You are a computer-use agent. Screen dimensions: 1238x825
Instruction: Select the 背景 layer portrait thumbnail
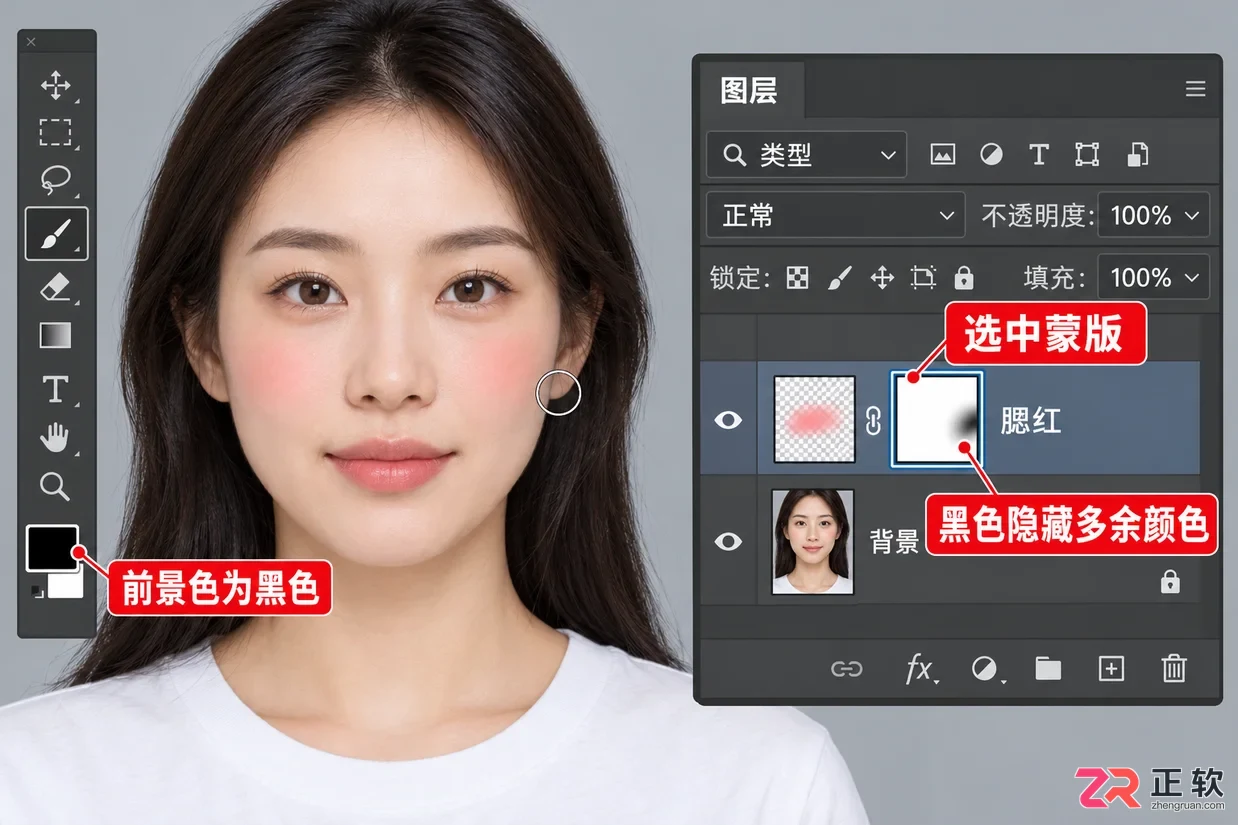click(x=813, y=541)
